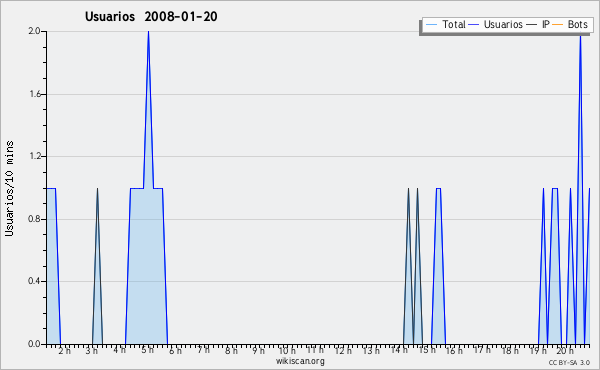Viewport: 600px width, 370px height.
Task: Click the wikiscan.org label below the chart
Action: [x=300, y=361]
